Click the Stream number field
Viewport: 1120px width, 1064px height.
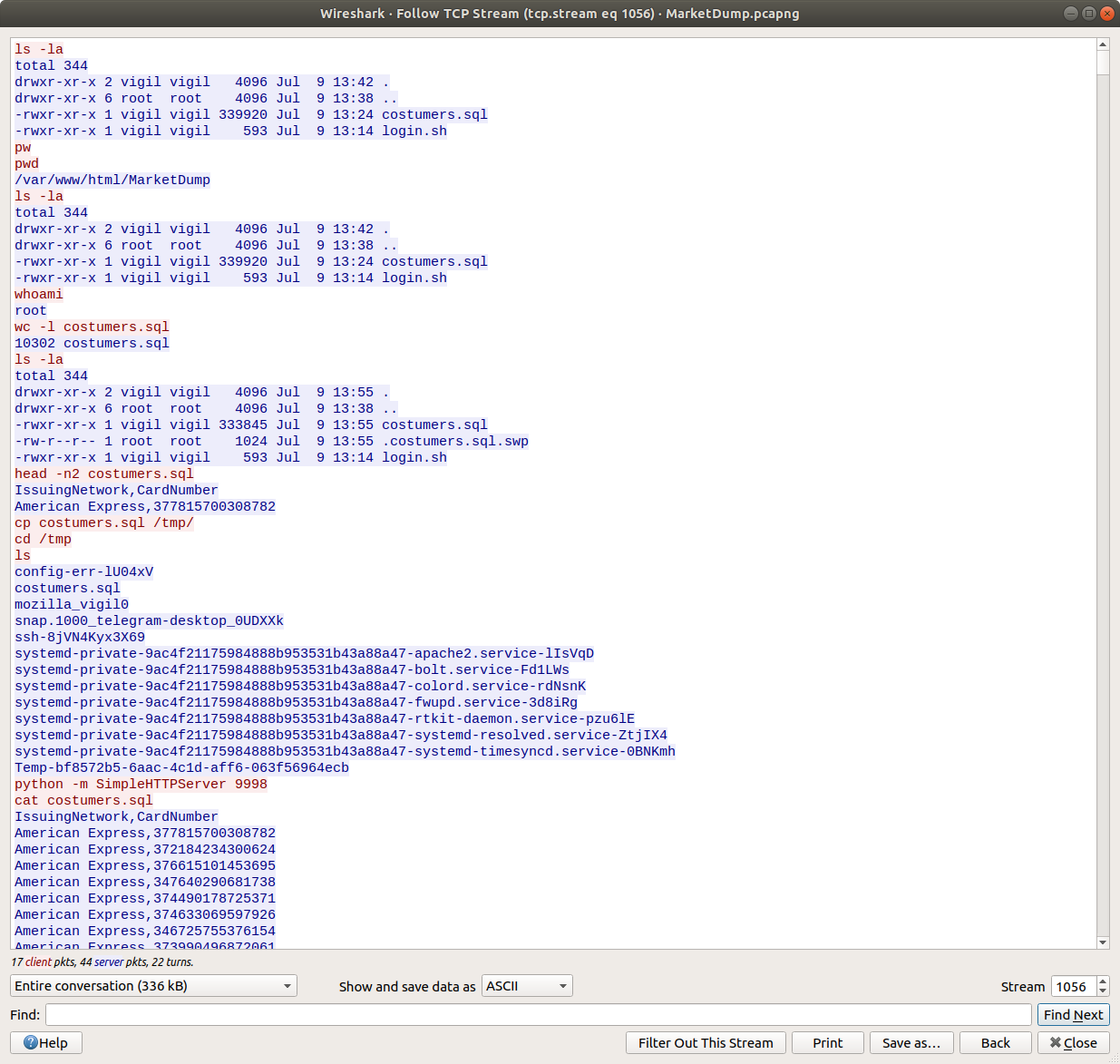click(1072, 987)
